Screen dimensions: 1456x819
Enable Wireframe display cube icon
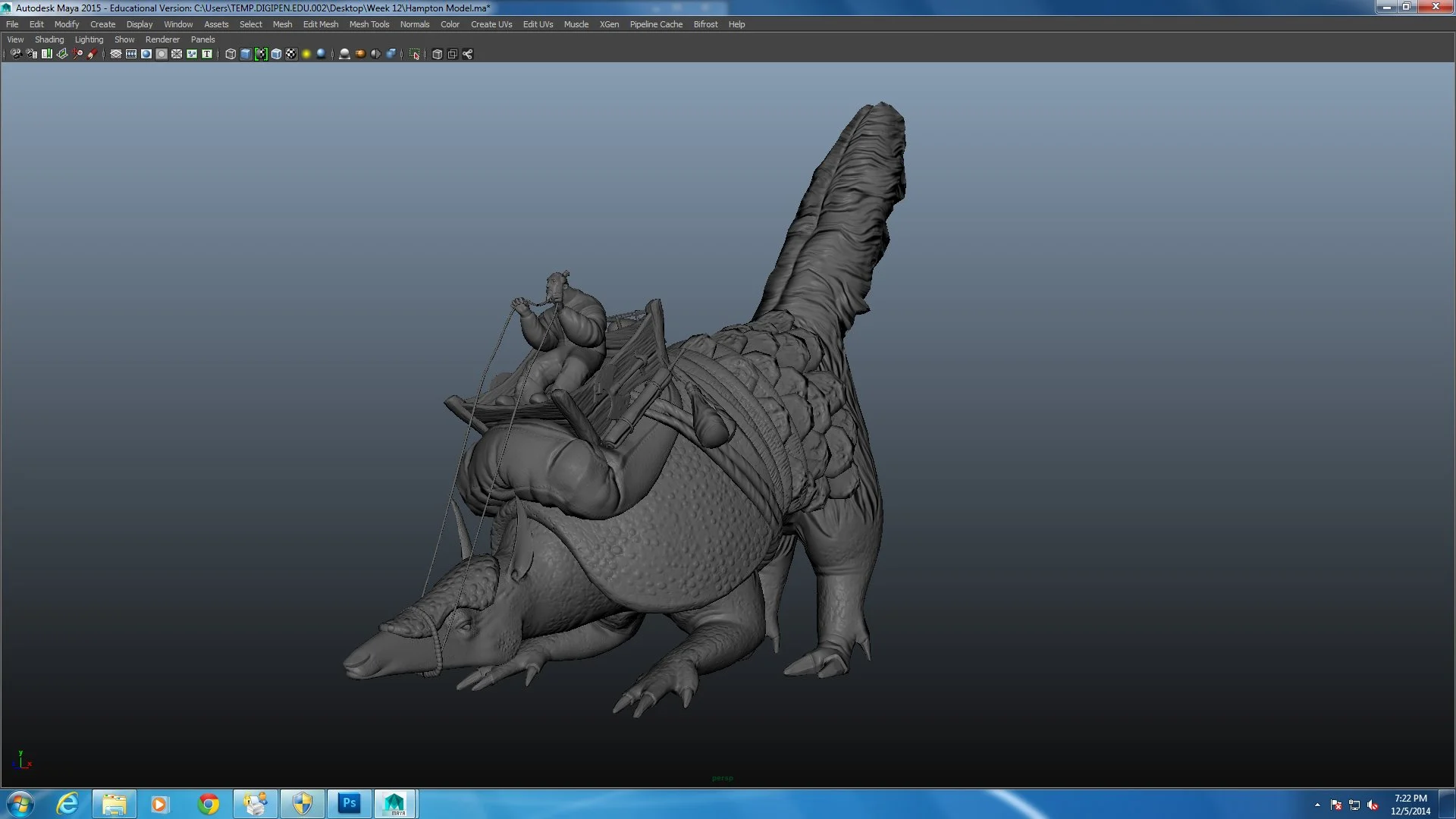coord(231,54)
